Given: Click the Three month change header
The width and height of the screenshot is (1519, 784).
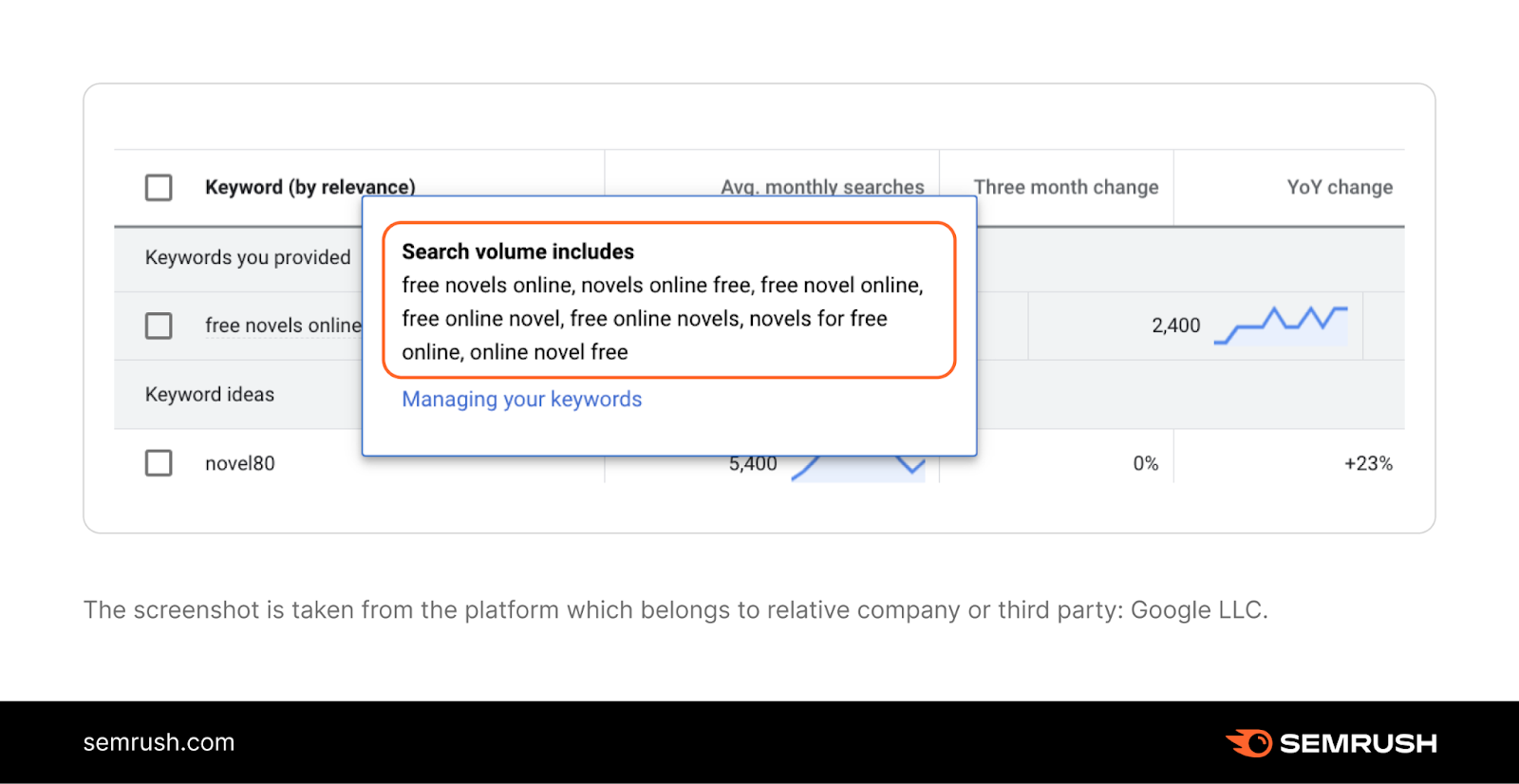Looking at the screenshot, I should [x=1065, y=187].
